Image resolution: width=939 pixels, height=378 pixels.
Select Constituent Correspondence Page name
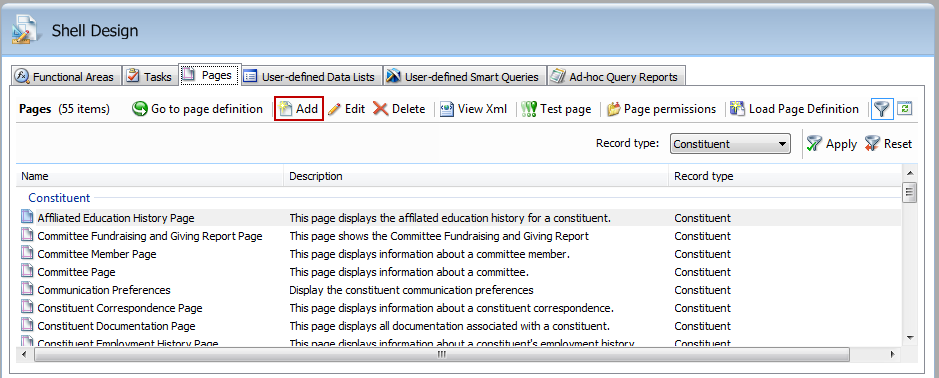click(120, 308)
